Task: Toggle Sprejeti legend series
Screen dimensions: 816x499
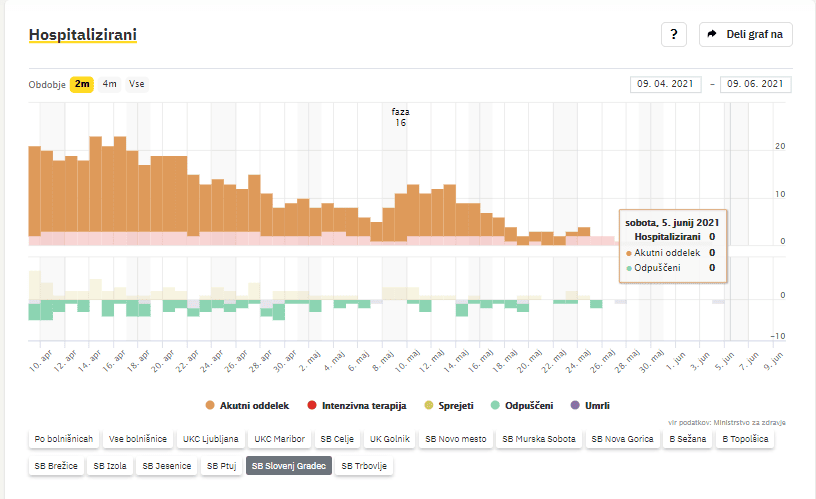Action: click(450, 405)
